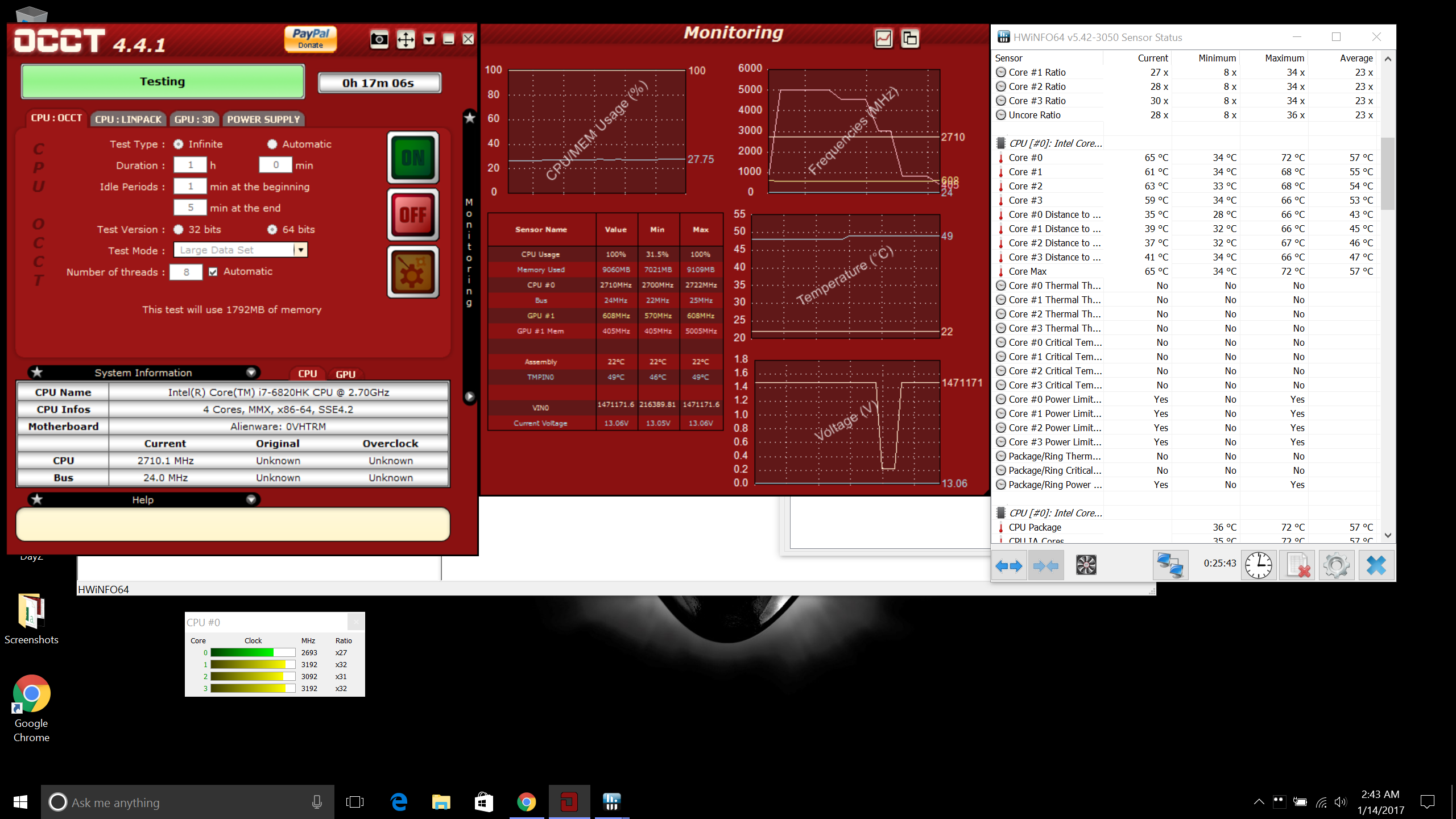Select 32 bits test version
Viewport: 1456px width, 819px height.
pyautogui.click(x=179, y=230)
